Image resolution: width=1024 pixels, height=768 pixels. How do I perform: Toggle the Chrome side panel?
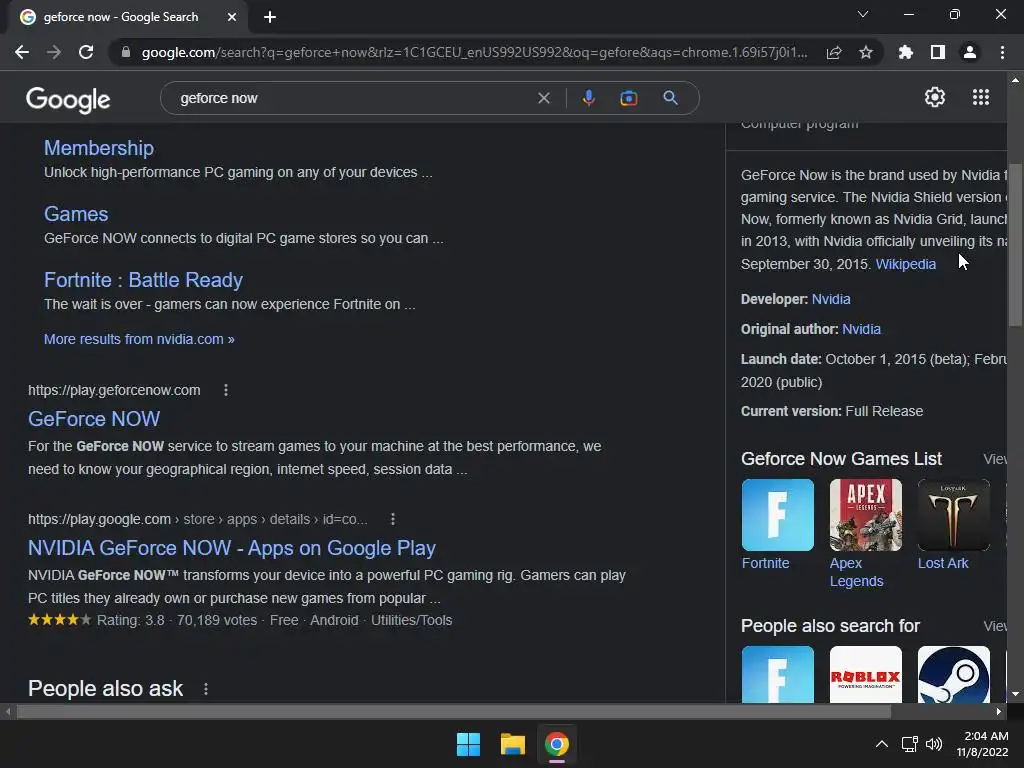[938, 52]
